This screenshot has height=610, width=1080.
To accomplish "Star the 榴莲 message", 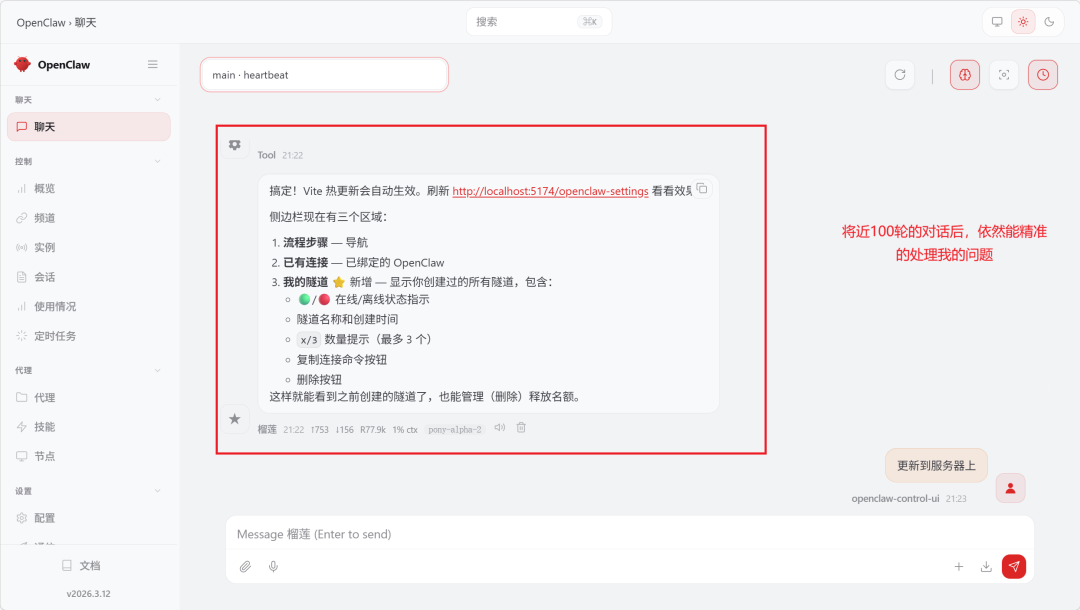I will pyautogui.click(x=235, y=419).
